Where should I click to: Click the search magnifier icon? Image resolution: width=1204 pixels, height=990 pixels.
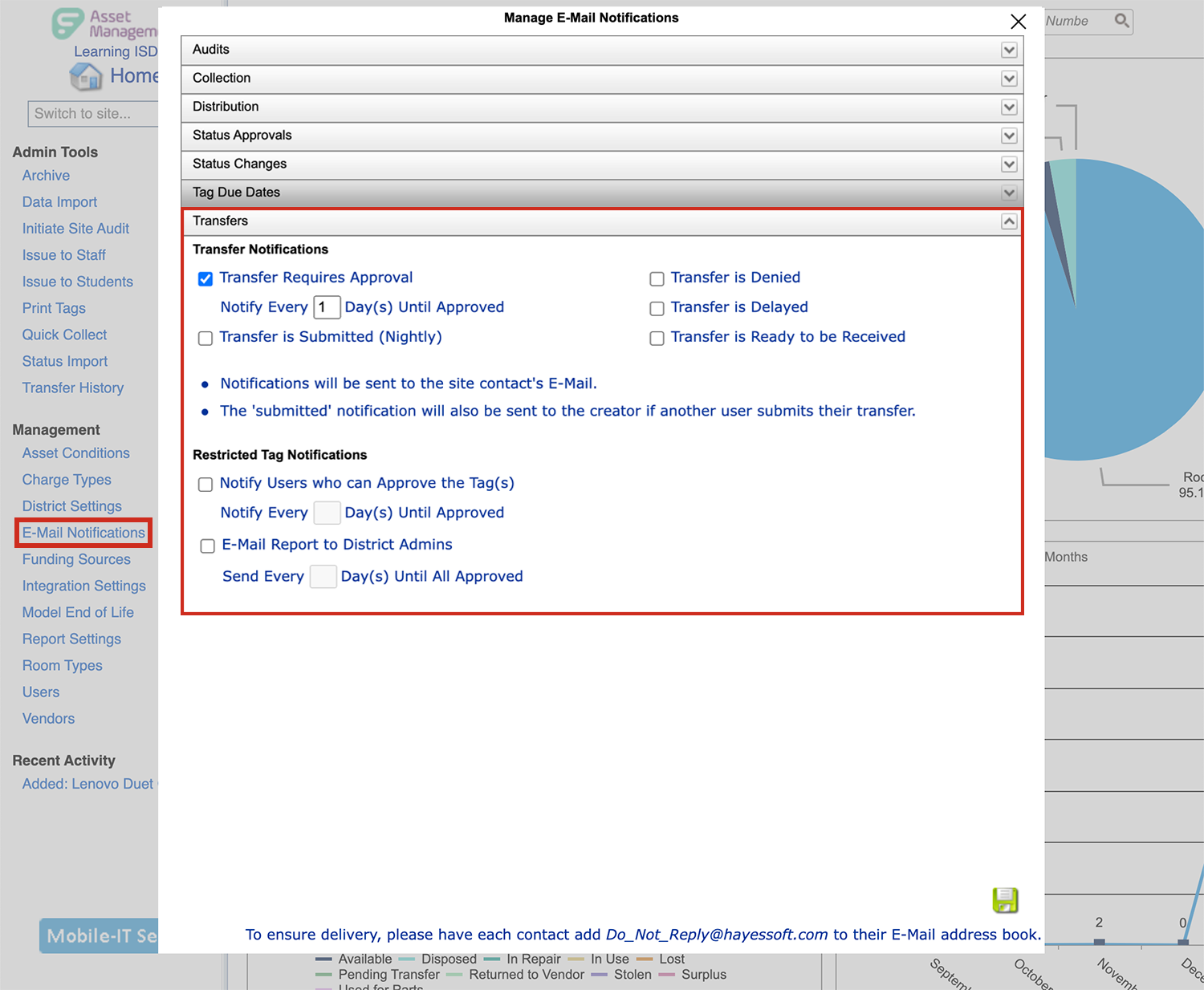click(x=1122, y=21)
